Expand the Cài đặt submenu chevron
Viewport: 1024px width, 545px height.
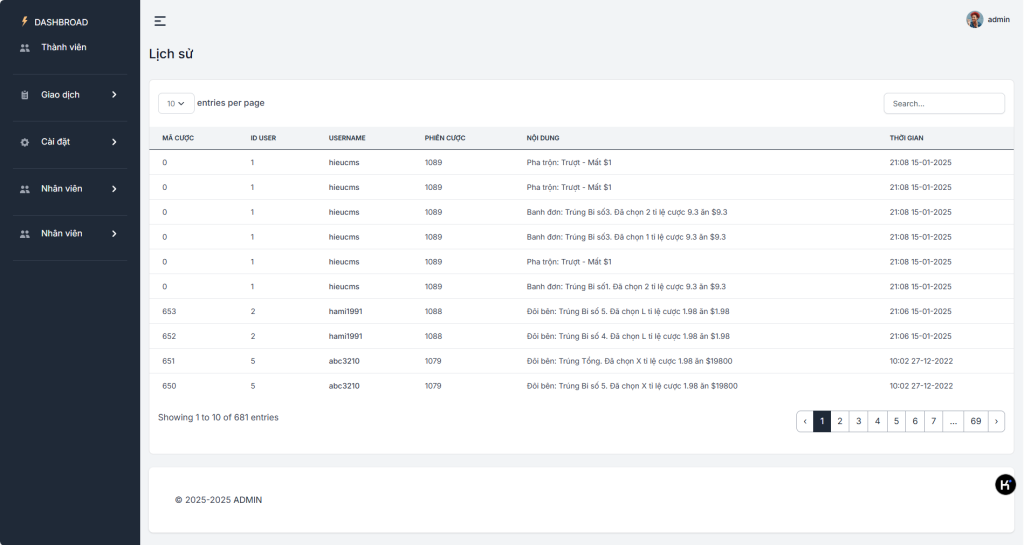(114, 142)
